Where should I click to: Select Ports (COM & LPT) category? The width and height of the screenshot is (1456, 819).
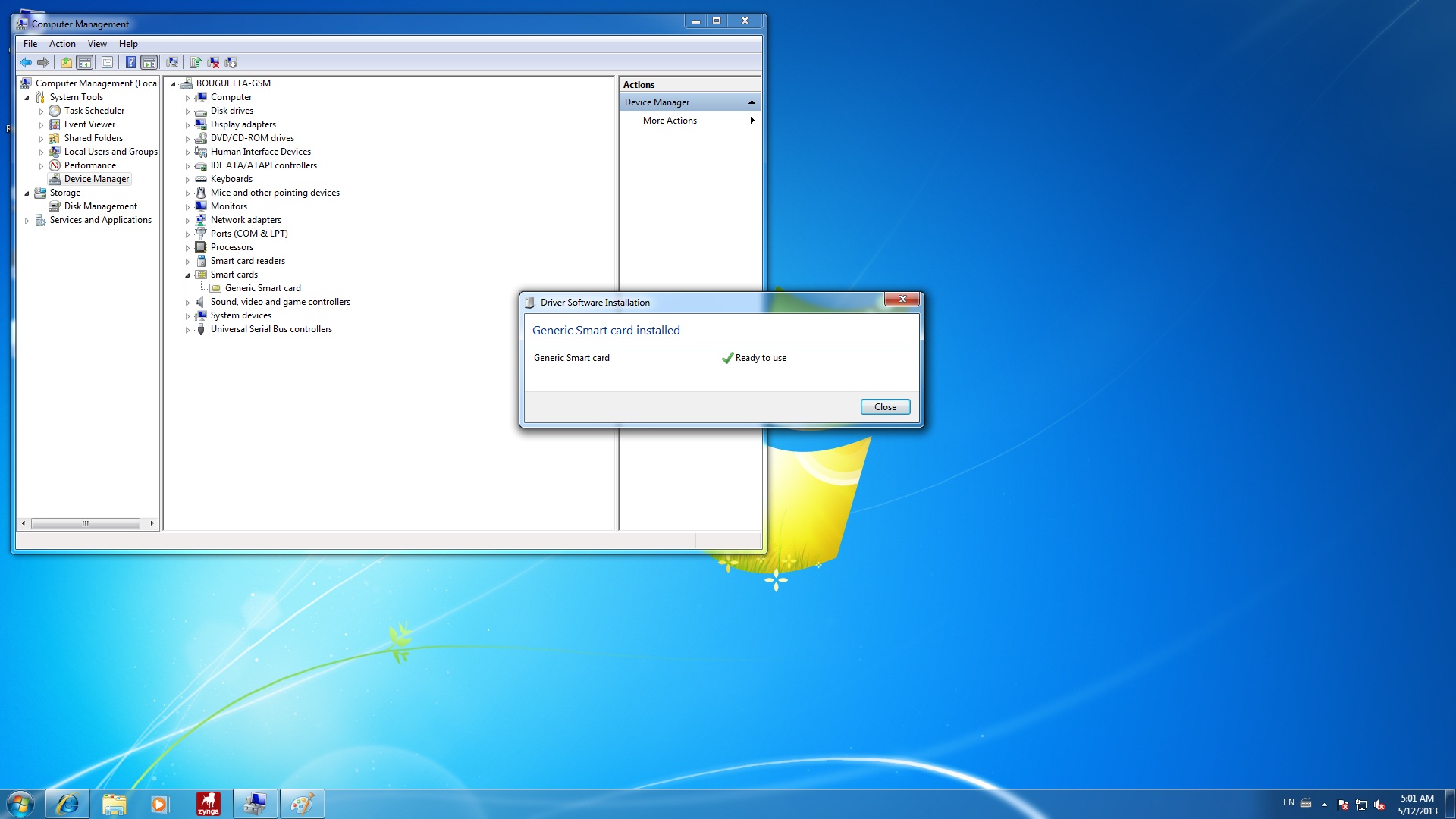pos(249,234)
